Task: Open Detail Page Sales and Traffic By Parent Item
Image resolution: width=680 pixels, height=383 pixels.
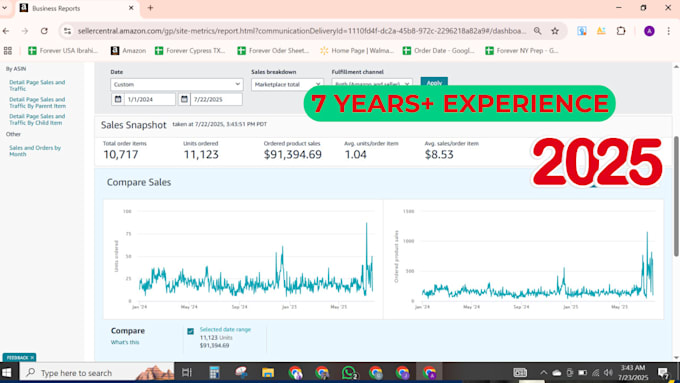Action: [37, 102]
